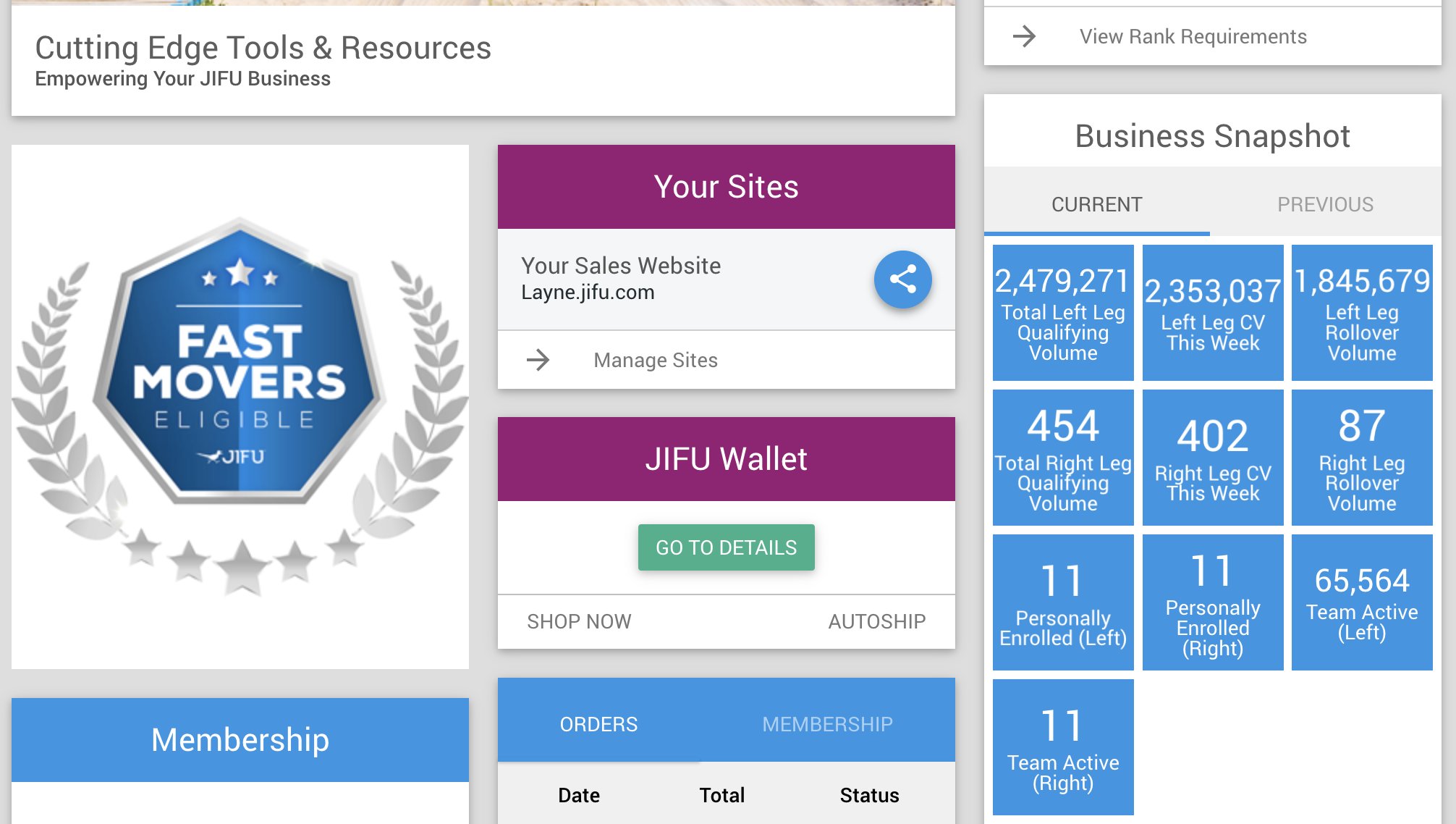Click the Membership panel header
The image size is (1456, 824).
pyautogui.click(x=240, y=740)
